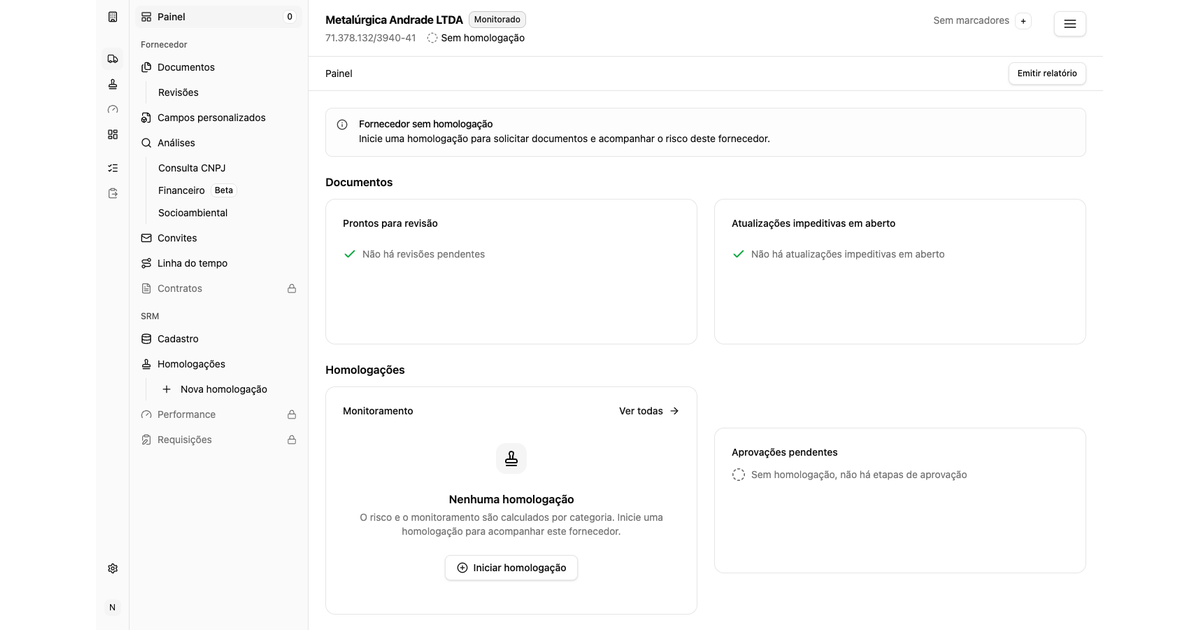Click Metalúrgica Andrade LTDA title
The height and width of the screenshot is (630, 1200).
[x=394, y=20]
